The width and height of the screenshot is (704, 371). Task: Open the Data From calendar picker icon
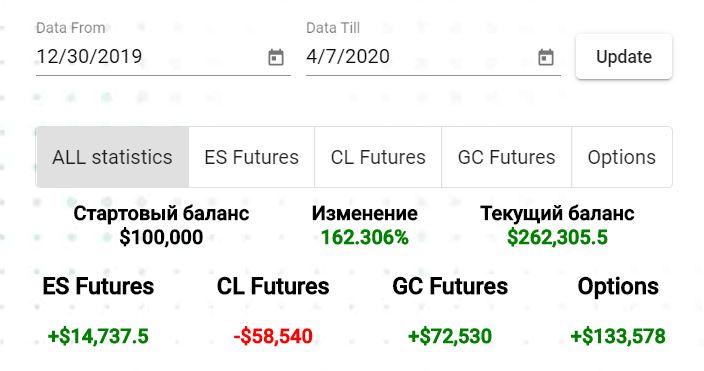(x=276, y=57)
